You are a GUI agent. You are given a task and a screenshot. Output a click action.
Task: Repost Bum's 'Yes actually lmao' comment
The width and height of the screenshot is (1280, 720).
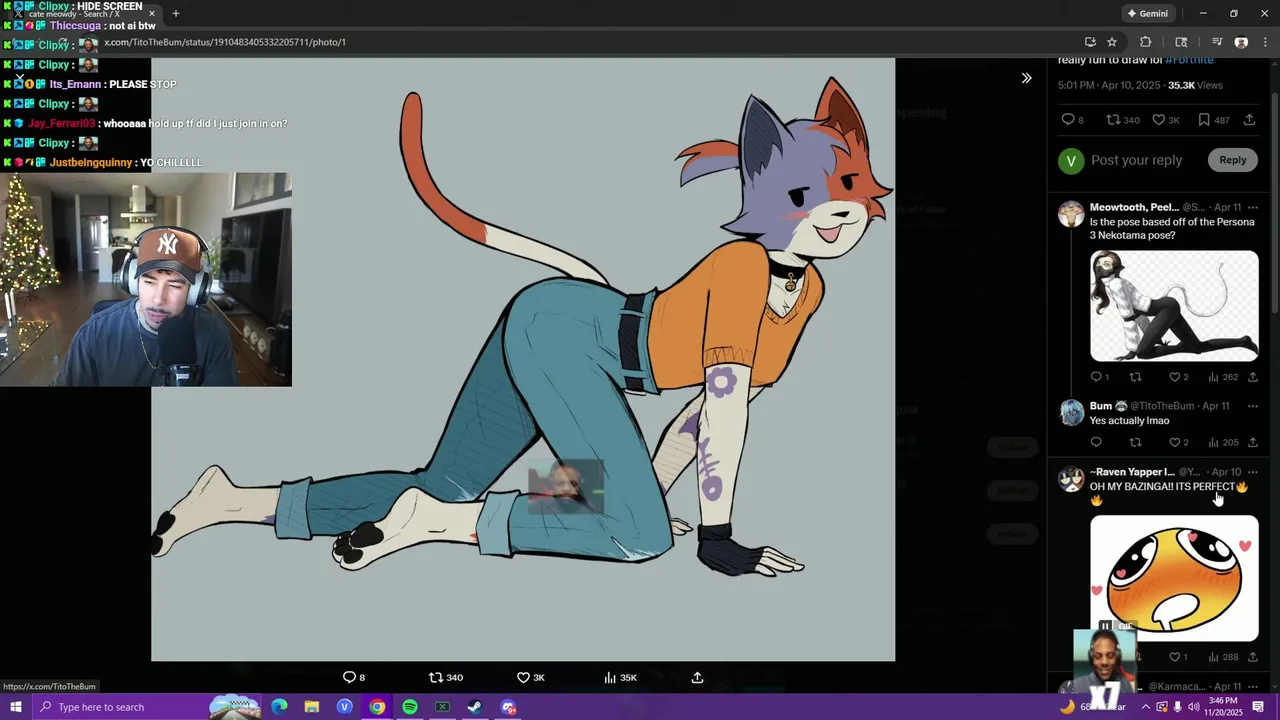1135,442
